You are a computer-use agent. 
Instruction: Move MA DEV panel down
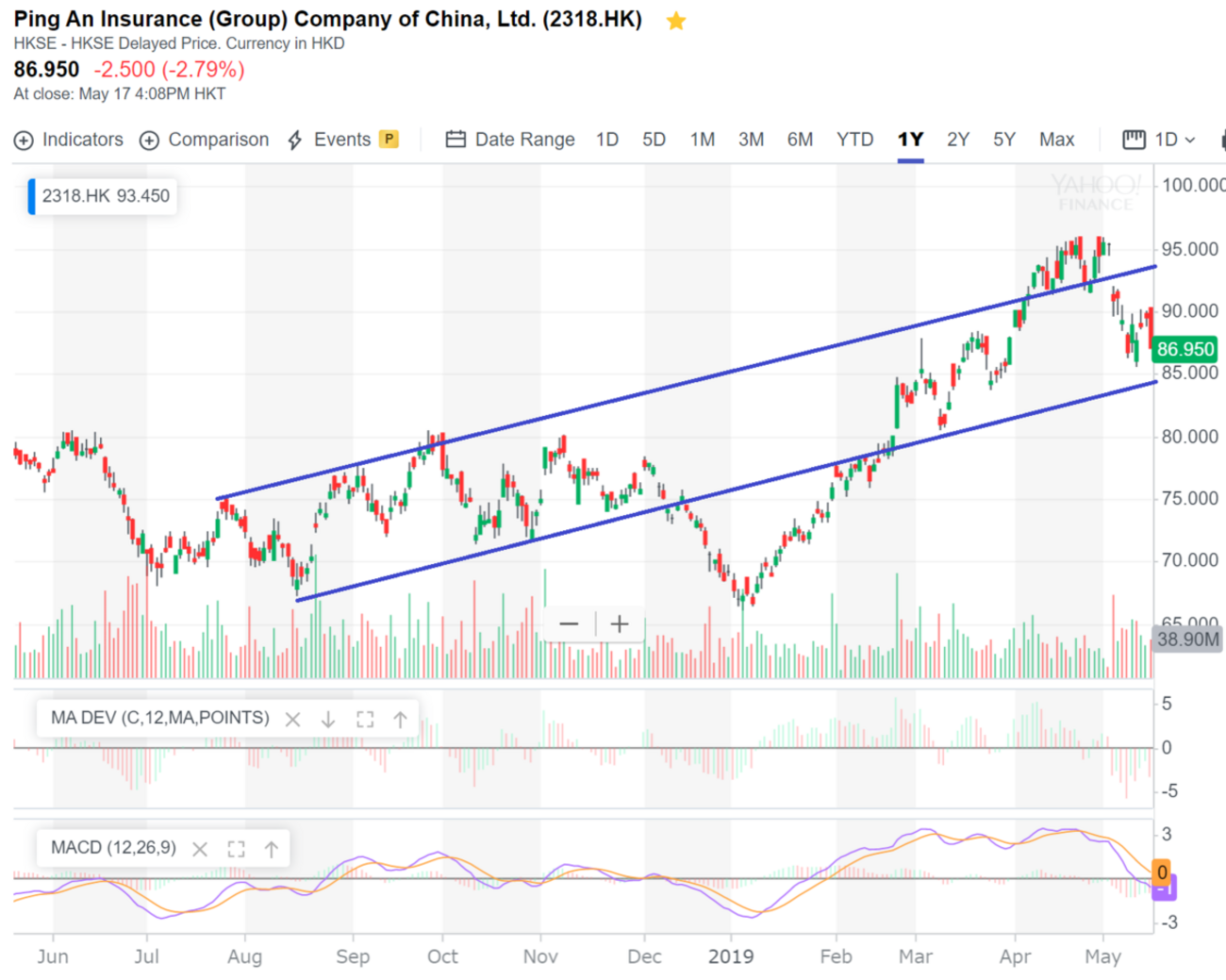[x=328, y=720]
